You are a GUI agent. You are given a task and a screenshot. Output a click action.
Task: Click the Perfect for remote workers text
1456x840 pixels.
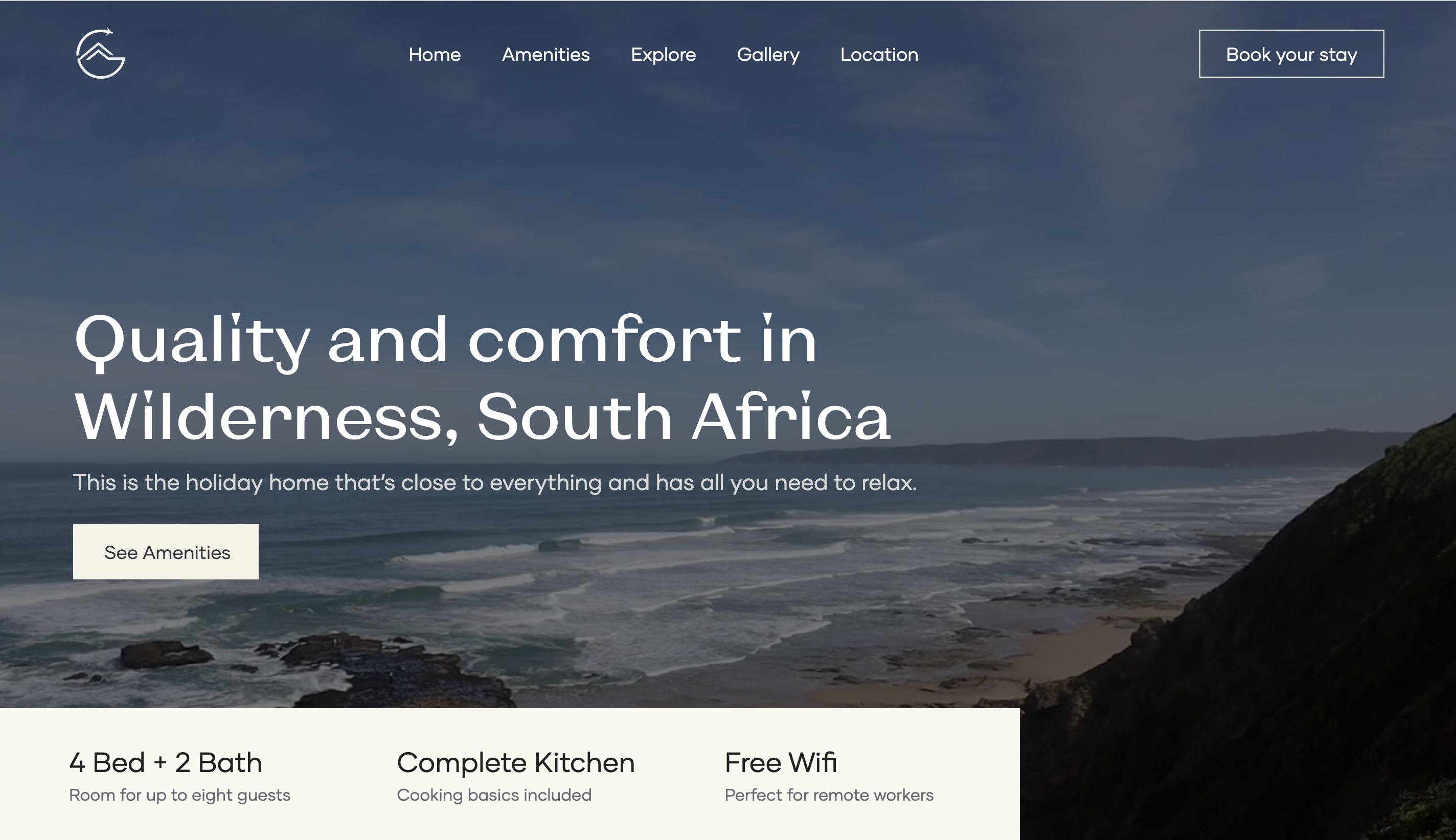[829, 795]
